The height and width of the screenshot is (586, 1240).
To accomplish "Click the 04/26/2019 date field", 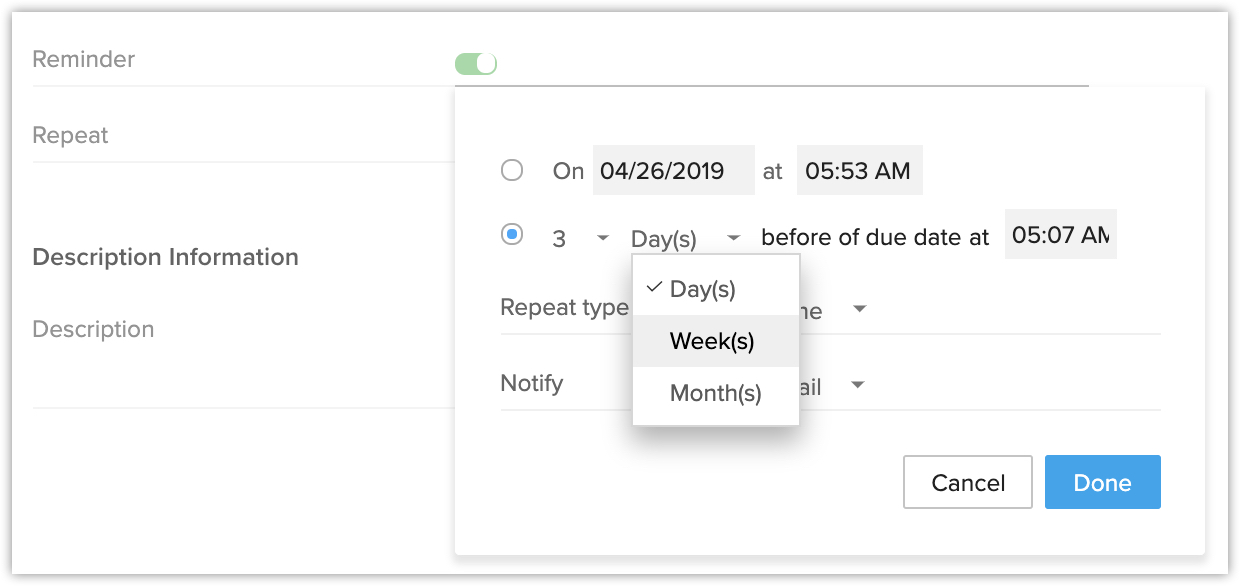I will coord(673,171).
